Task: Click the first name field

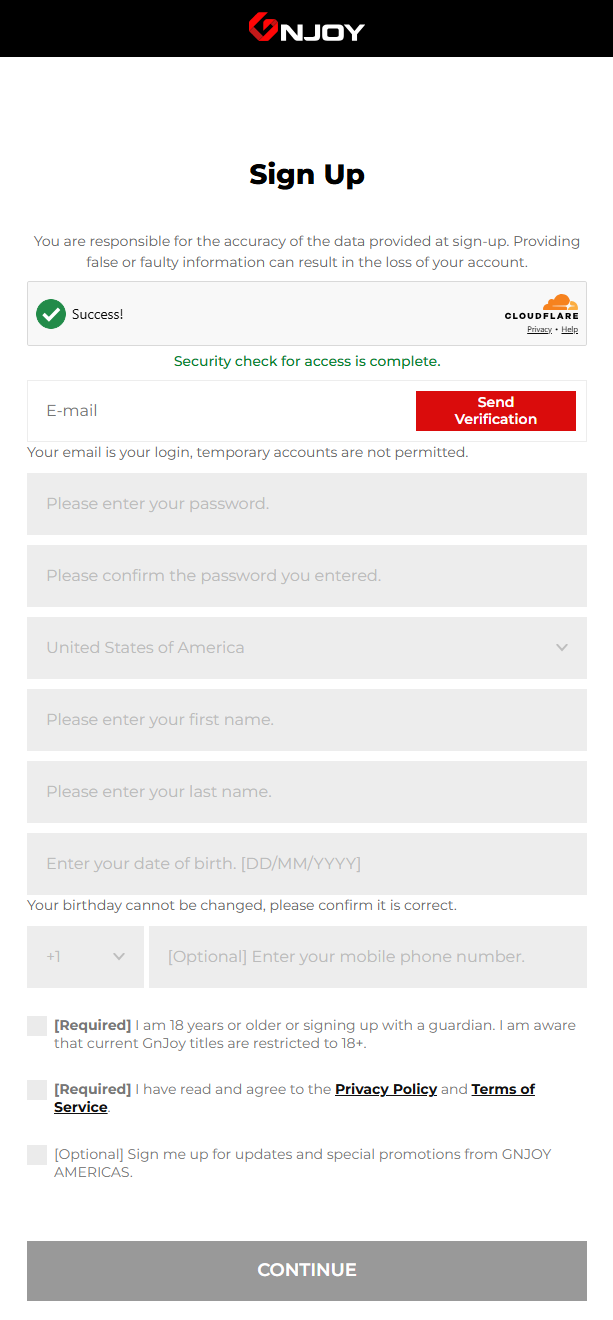Action: 307,720
